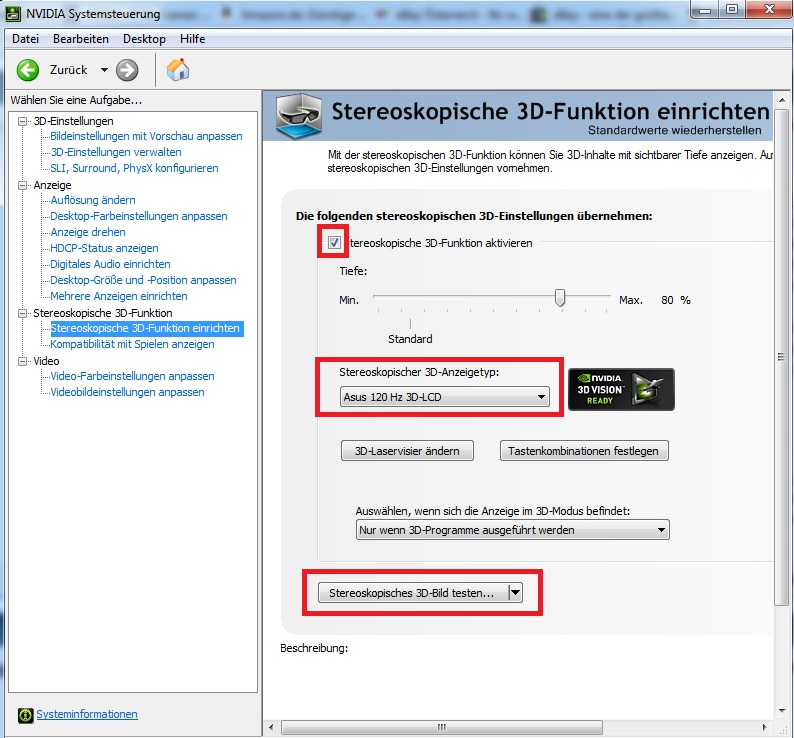Open the Stereoskopischer 3D-Anzeigetyp dropdown
The image size is (794, 738).
click(444, 397)
